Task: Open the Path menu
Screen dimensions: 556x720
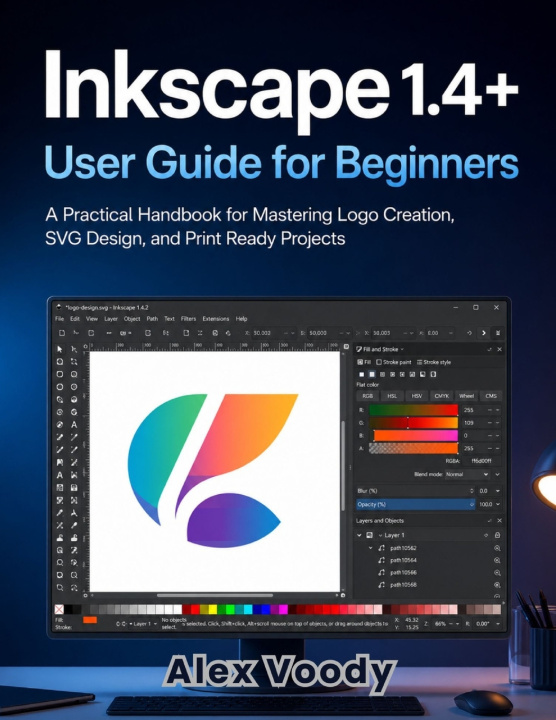Action: click(x=152, y=319)
